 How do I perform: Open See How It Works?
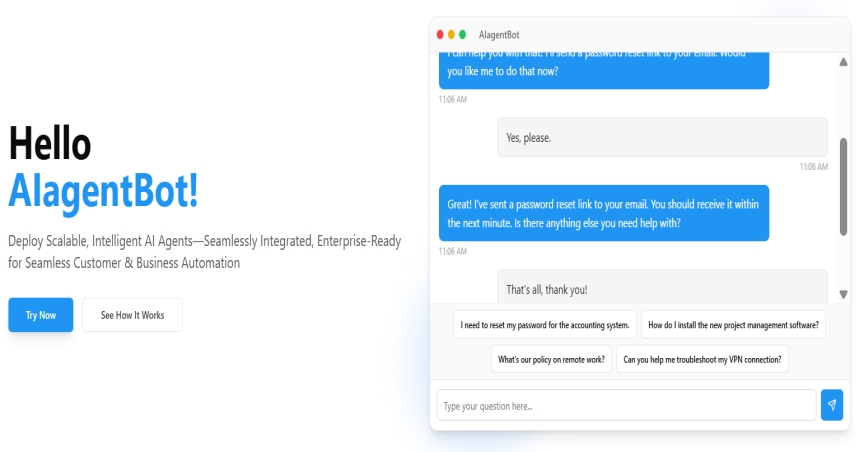[132, 315]
